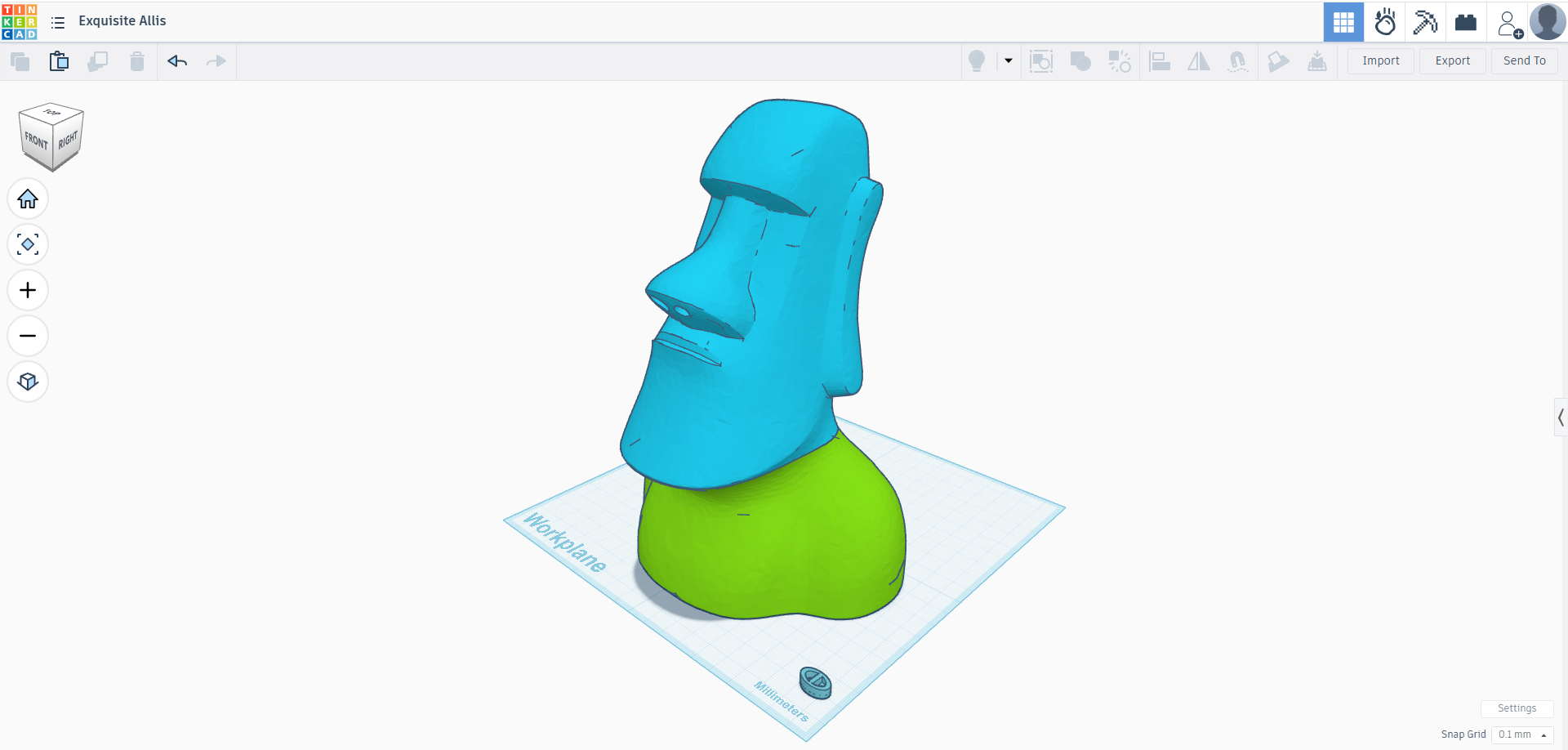This screenshot has height=750, width=1568.
Task: Click the Mirror tool icon
Action: click(1199, 61)
